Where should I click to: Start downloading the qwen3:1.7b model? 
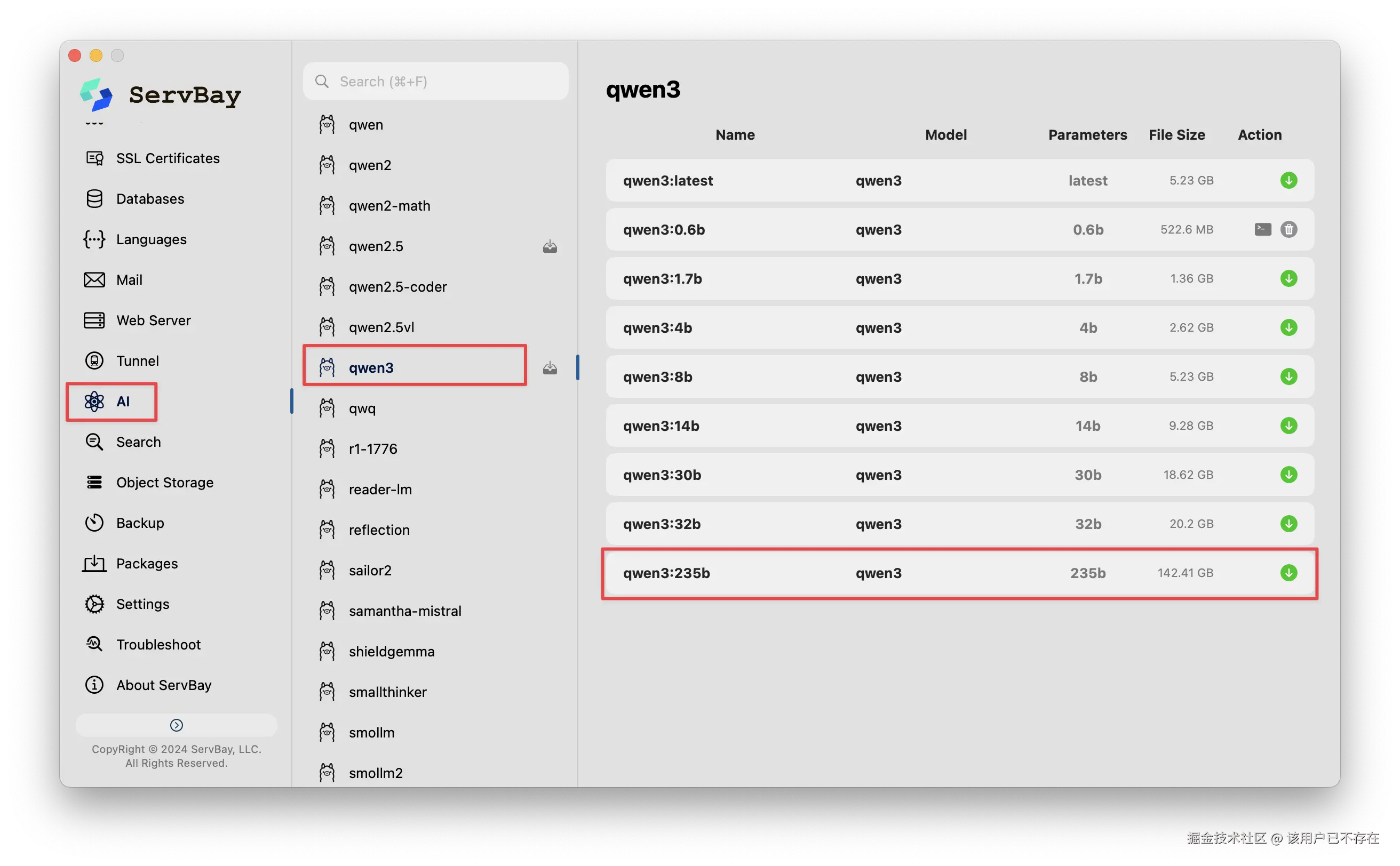[x=1288, y=278]
